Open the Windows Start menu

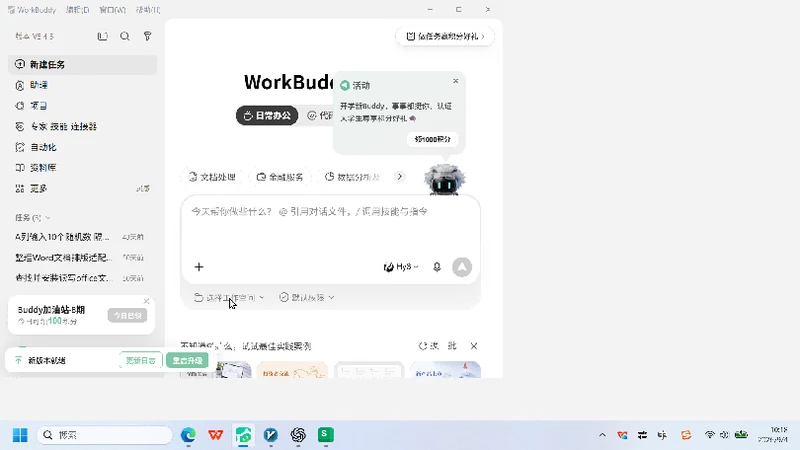point(20,435)
